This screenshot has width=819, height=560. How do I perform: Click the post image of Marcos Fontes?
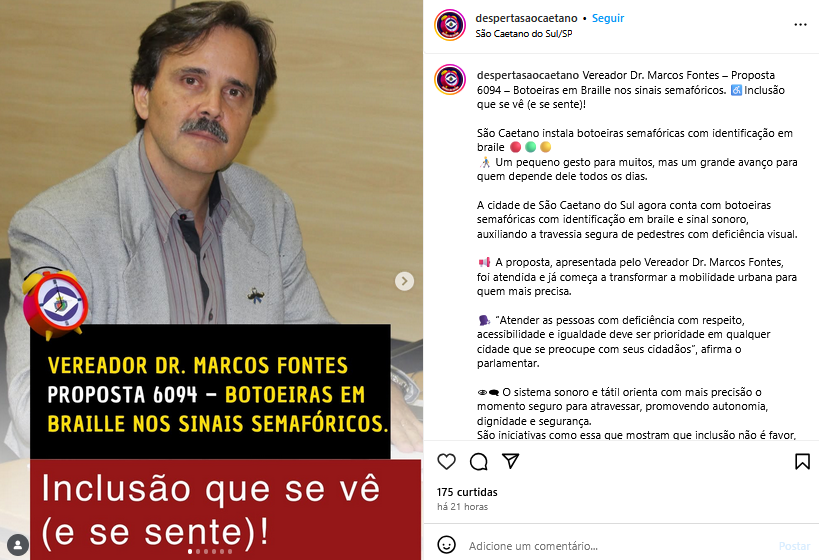click(x=211, y=280)
